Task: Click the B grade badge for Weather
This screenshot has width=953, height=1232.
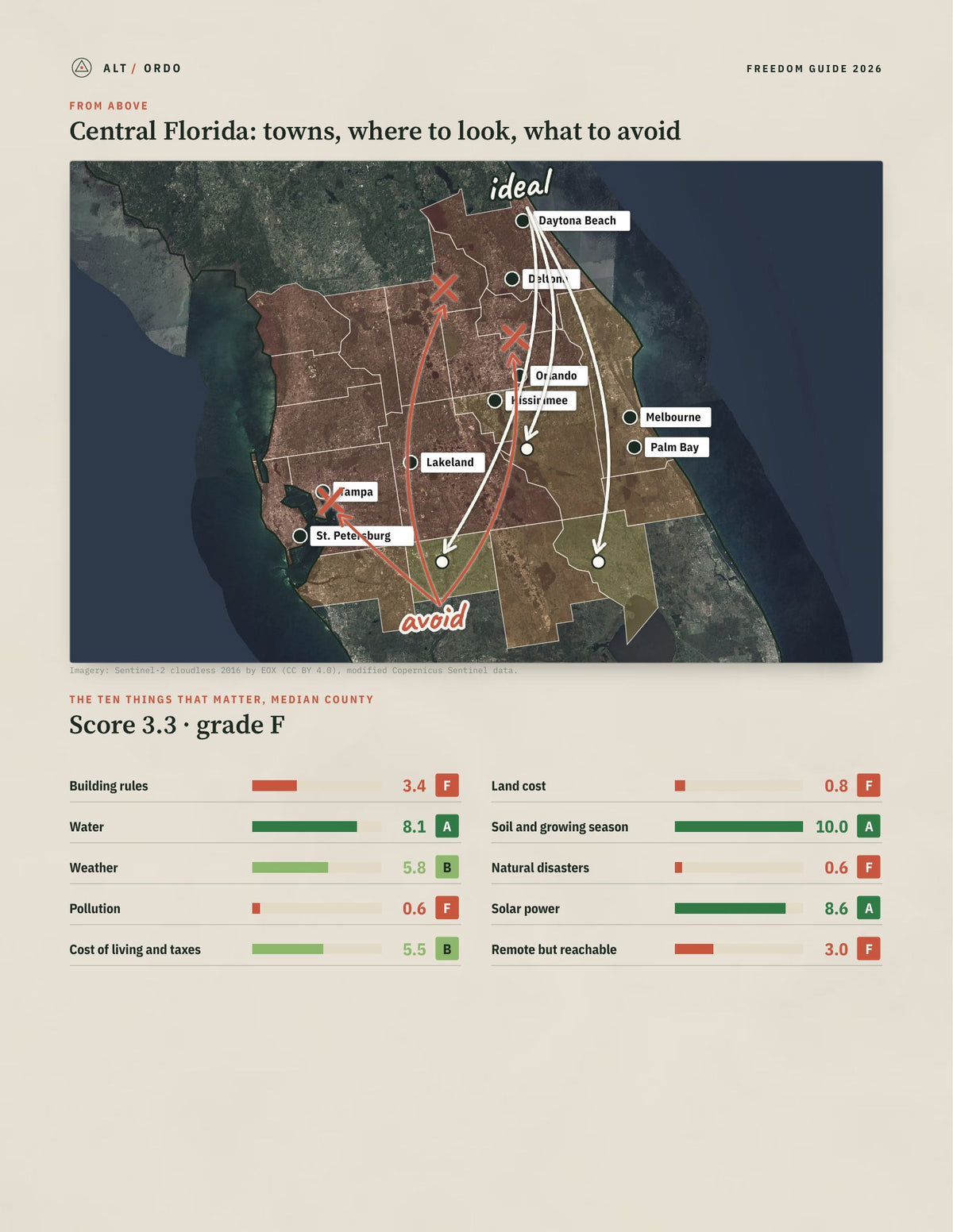Action: pos(447,868)
